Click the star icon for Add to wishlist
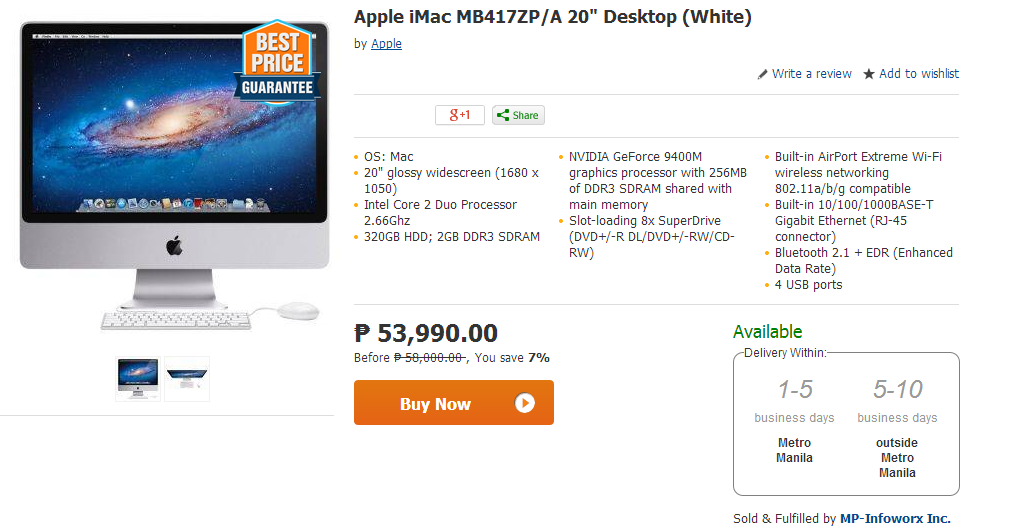 [869, 74]
